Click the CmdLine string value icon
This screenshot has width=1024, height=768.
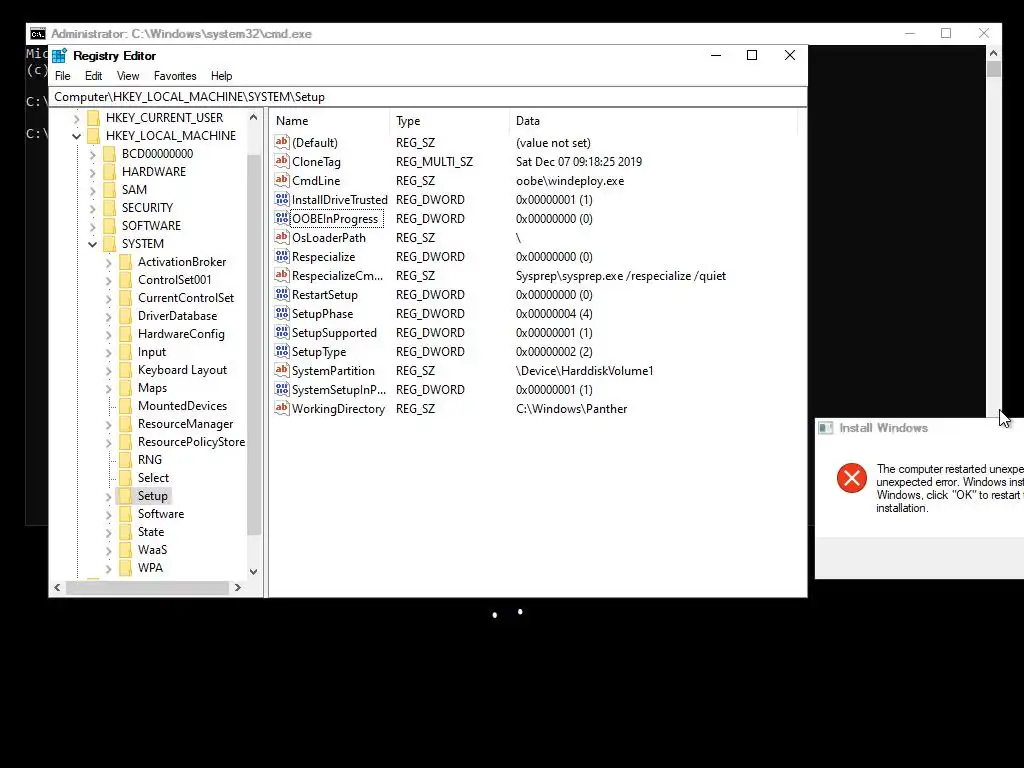click(x=281, y=180)
